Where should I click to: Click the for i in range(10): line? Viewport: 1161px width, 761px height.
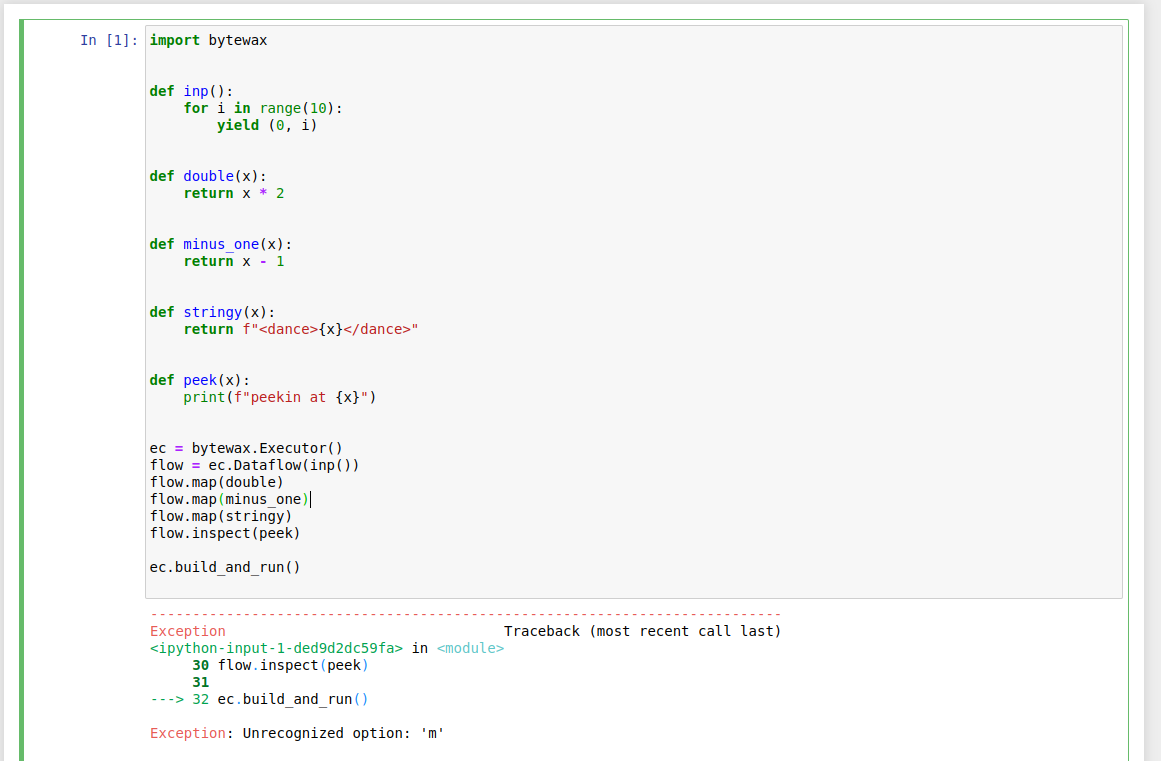click(x=263, y=108)
